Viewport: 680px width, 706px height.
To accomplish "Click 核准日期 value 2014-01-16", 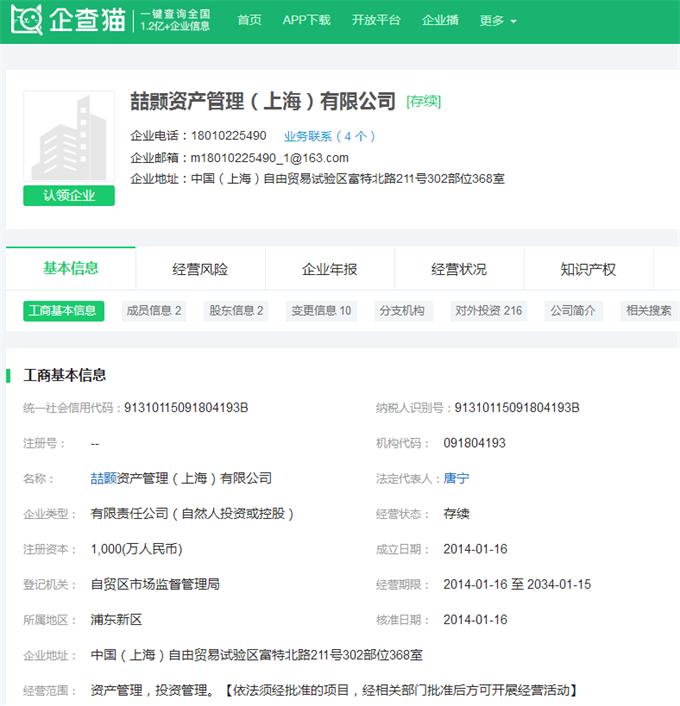I will [x=476, y=620].
